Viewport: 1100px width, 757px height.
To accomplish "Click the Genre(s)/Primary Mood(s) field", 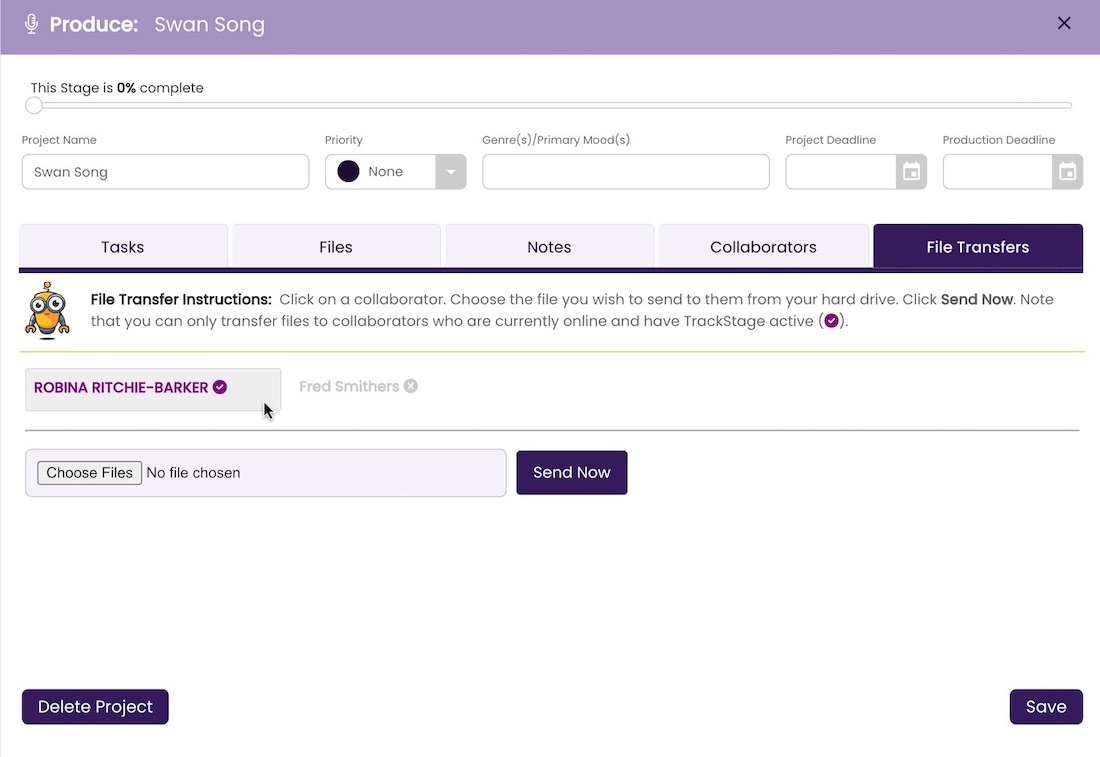I will click(x=626, y=172).
